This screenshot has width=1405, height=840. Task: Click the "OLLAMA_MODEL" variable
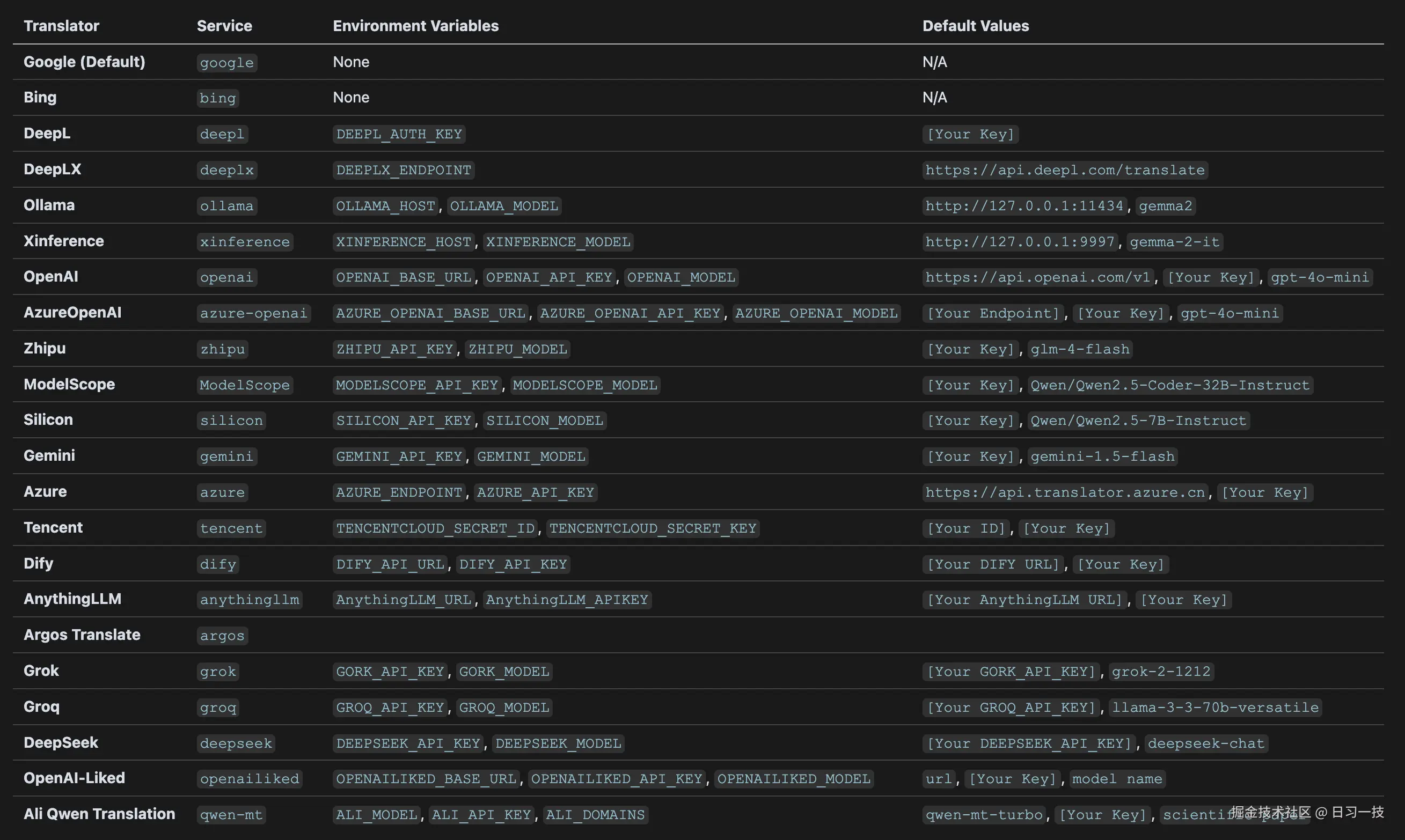pos(504,206)
